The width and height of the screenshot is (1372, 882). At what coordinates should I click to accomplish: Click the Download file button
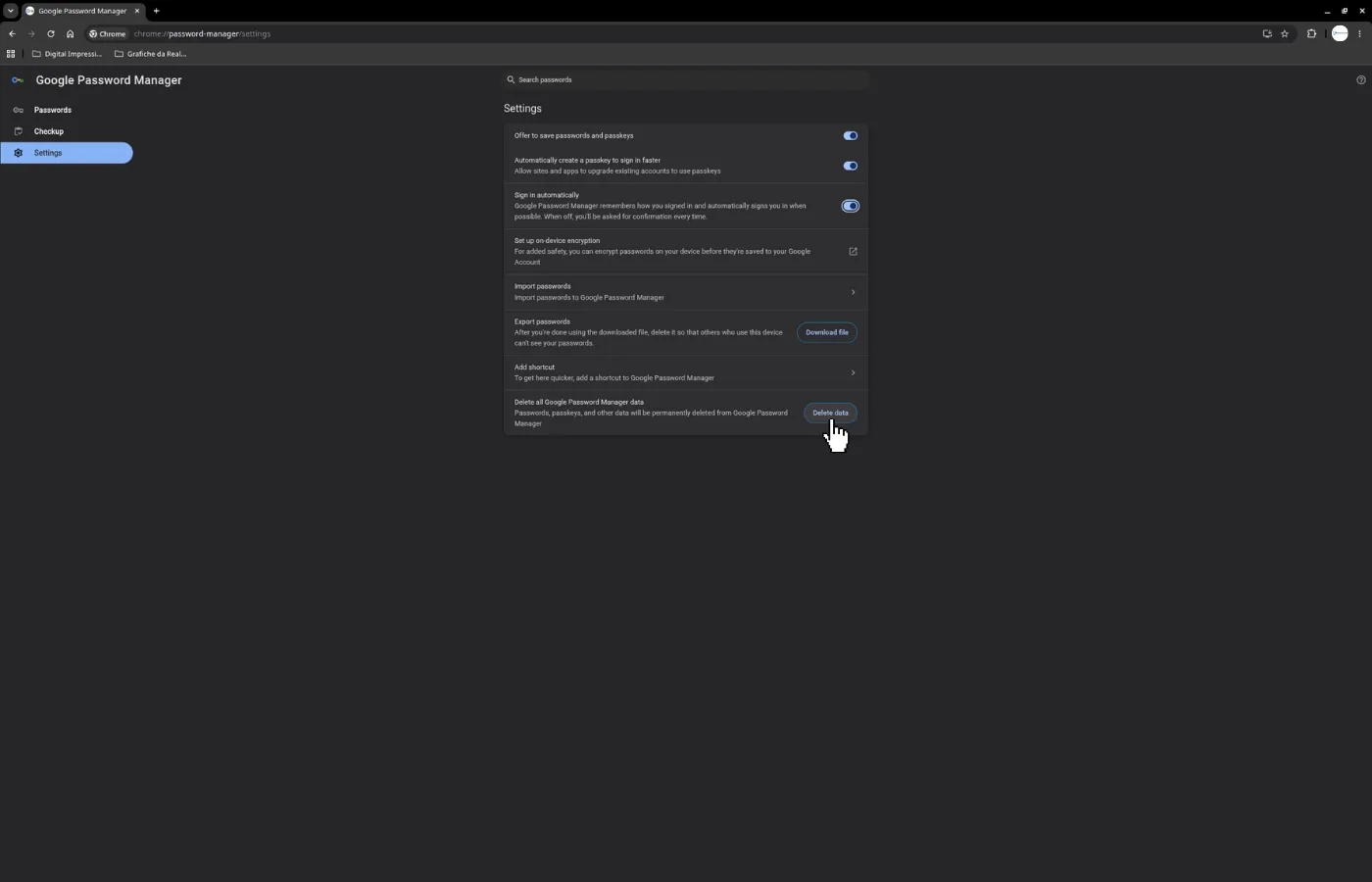tap(827, 332)
